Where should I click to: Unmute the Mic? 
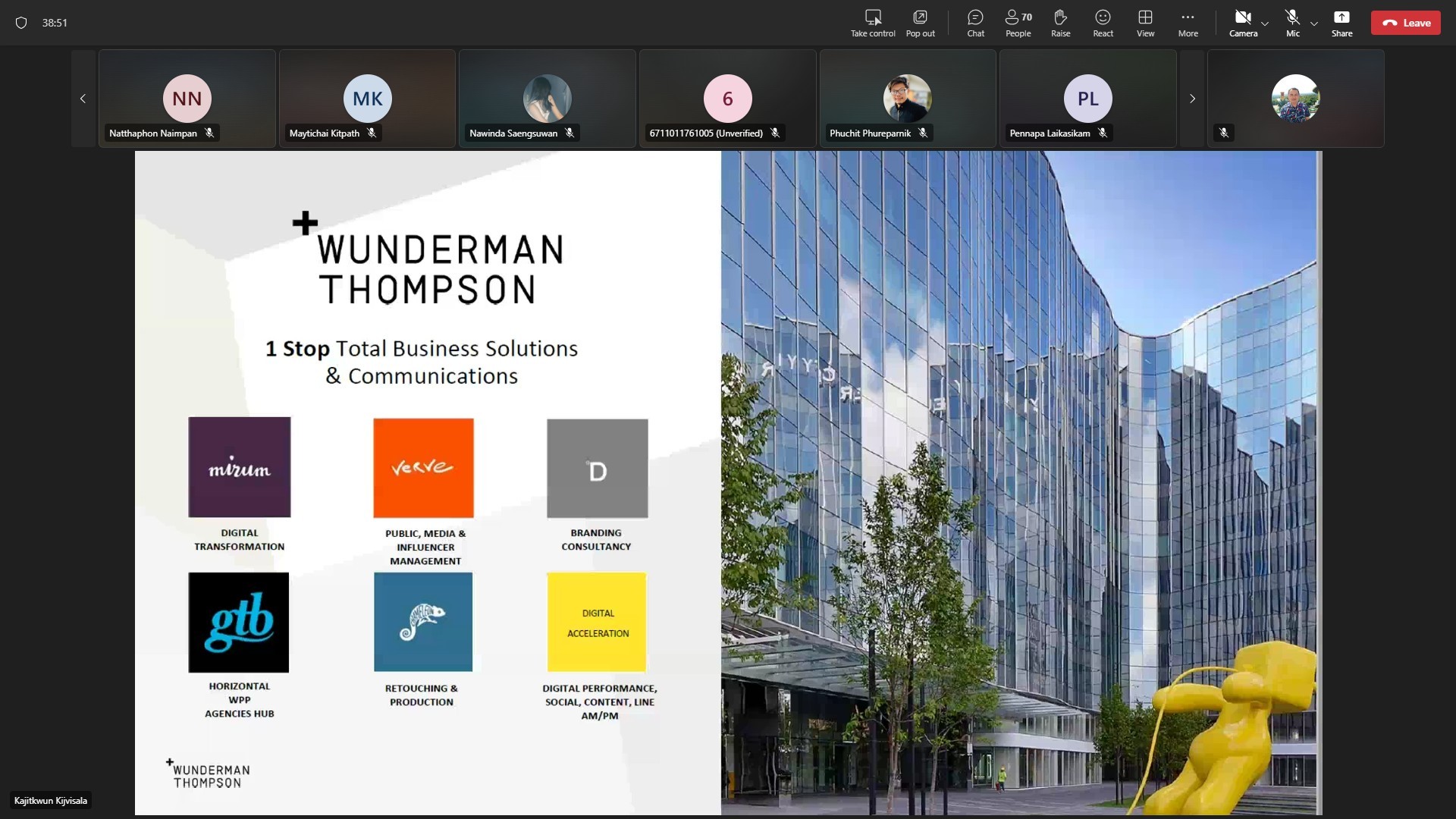click(x=1292, y=23)
